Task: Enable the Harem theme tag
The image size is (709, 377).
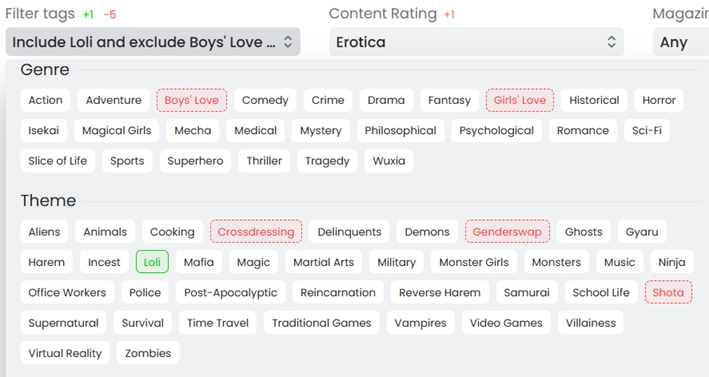Action: [47, 262]
